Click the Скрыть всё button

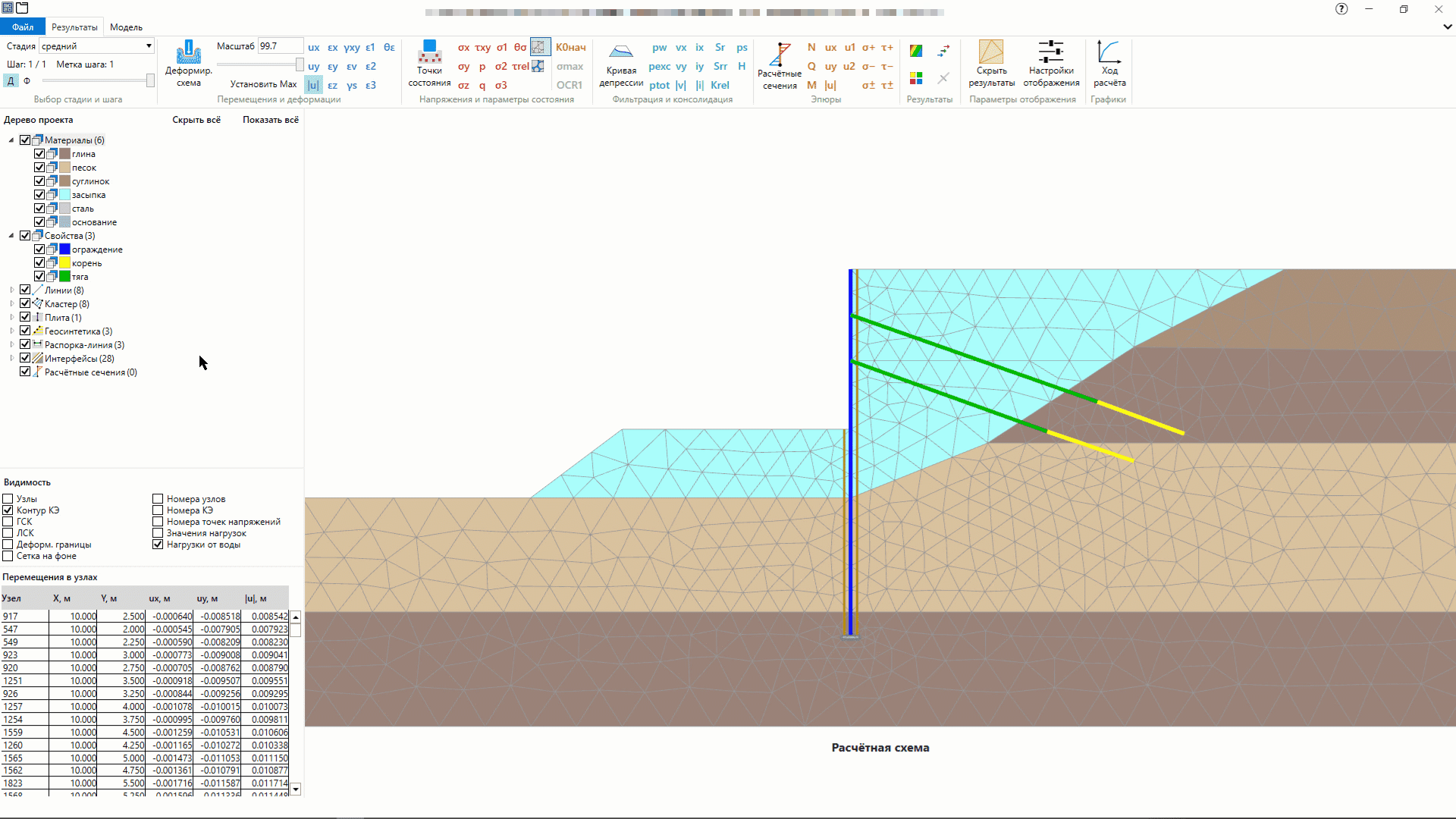click(x=196, y=120)
